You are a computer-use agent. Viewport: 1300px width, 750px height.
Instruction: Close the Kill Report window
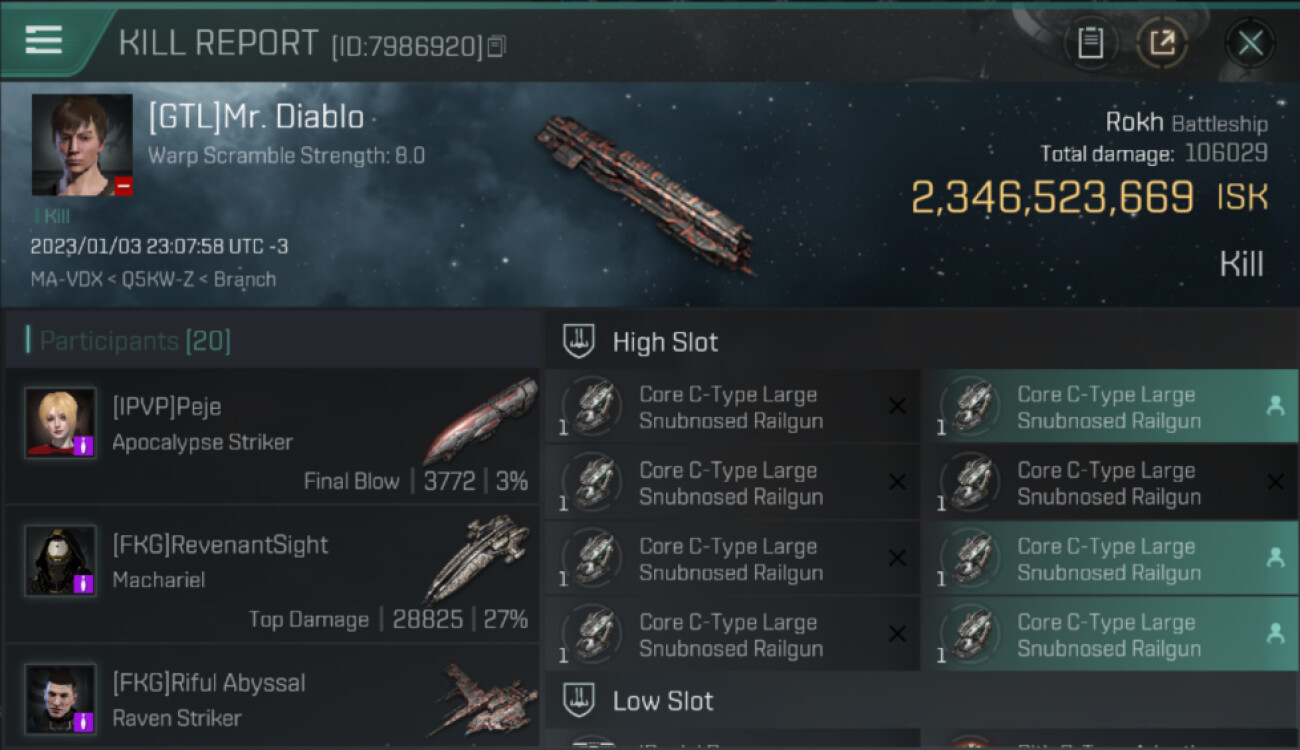coord(1250,43)
